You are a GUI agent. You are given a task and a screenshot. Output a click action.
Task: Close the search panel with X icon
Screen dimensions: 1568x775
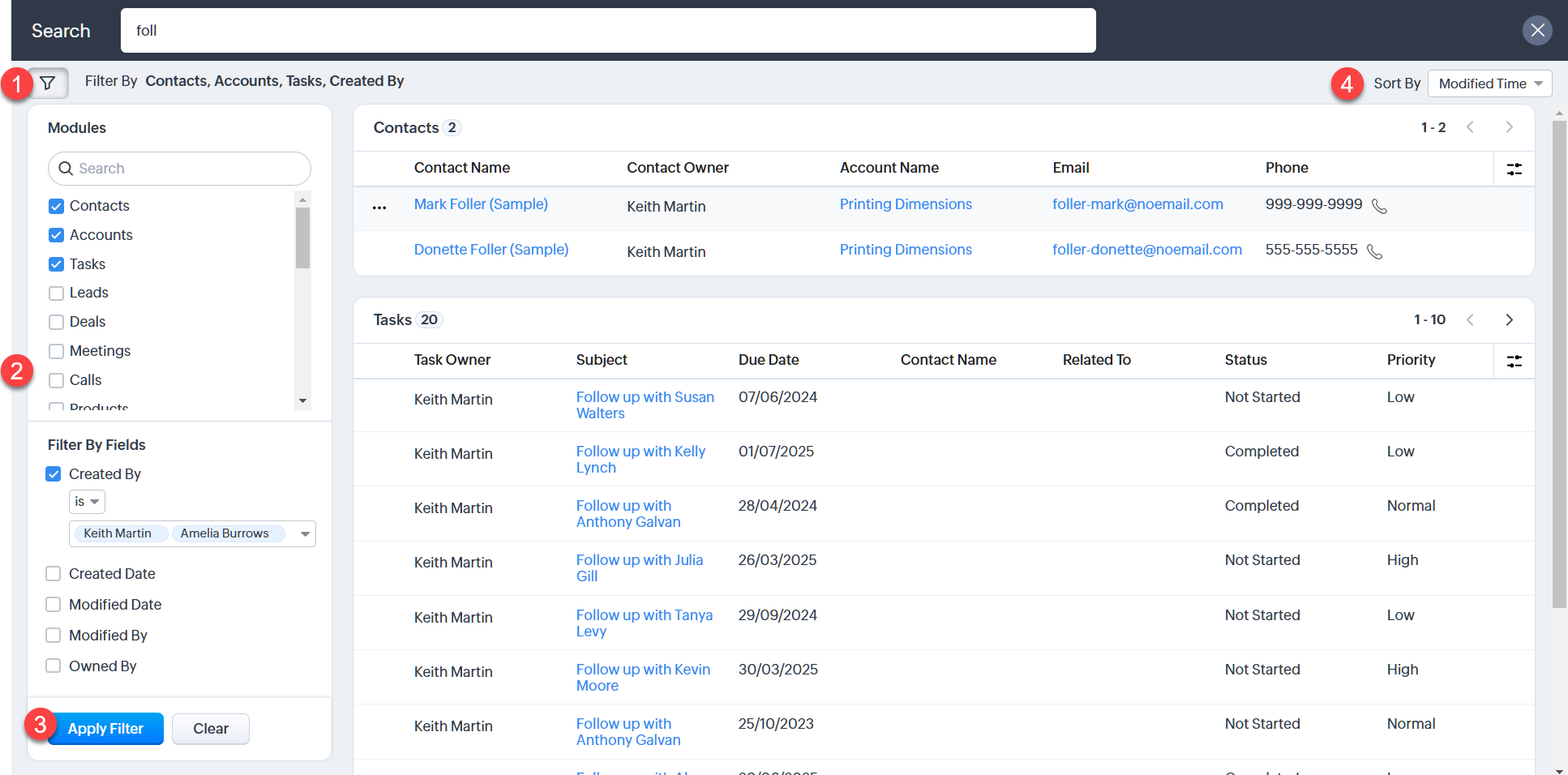click(x=1537, y=31)
